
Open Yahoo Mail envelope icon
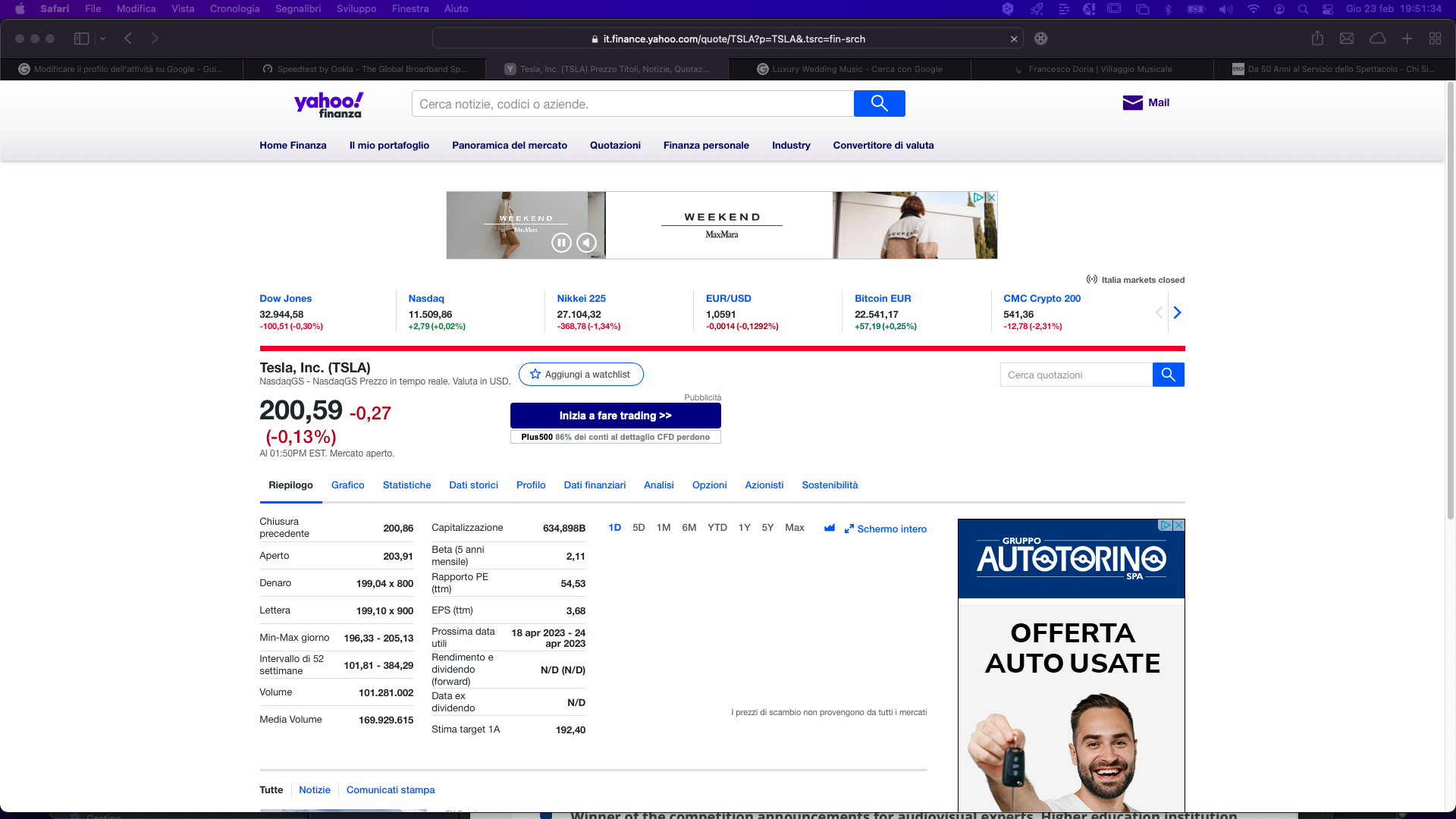coord(1132,103)
